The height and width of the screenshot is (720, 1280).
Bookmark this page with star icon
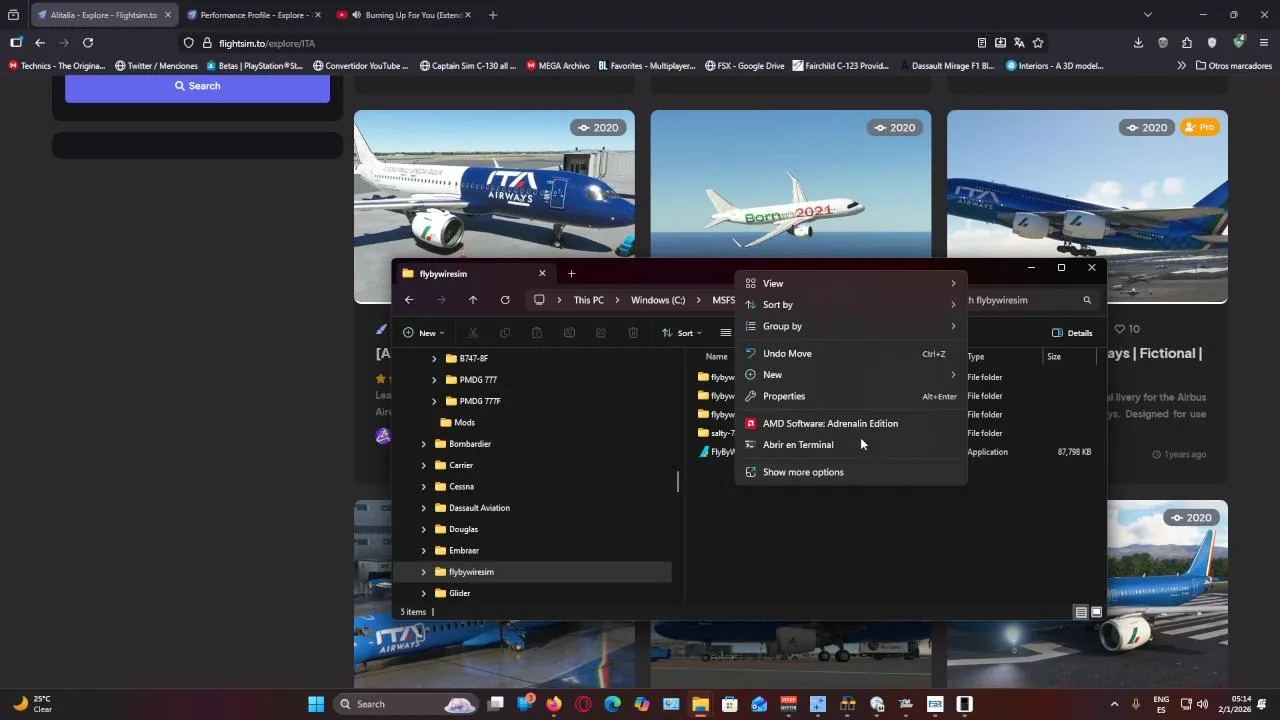[x=1038, y=43]
